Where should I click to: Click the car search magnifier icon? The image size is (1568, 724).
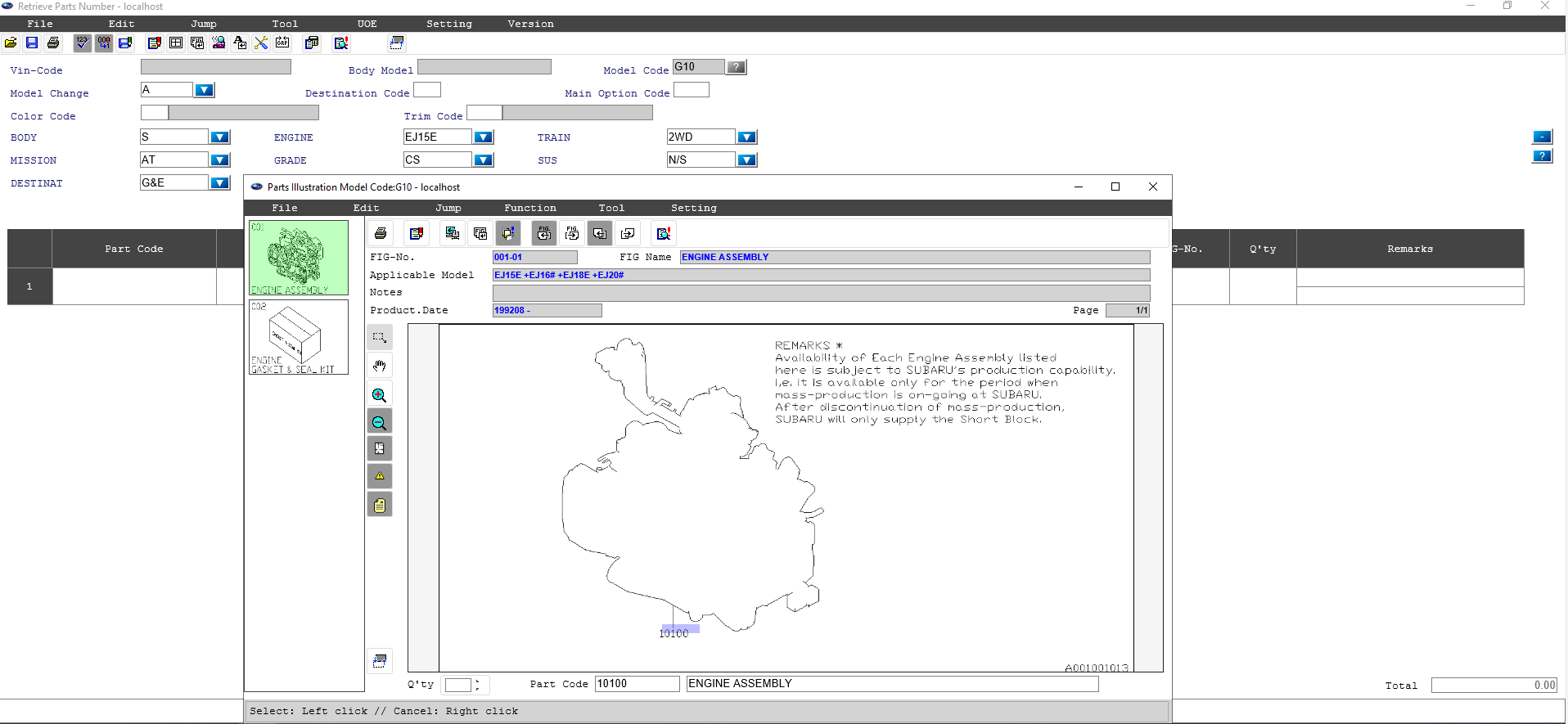[219, 43]
